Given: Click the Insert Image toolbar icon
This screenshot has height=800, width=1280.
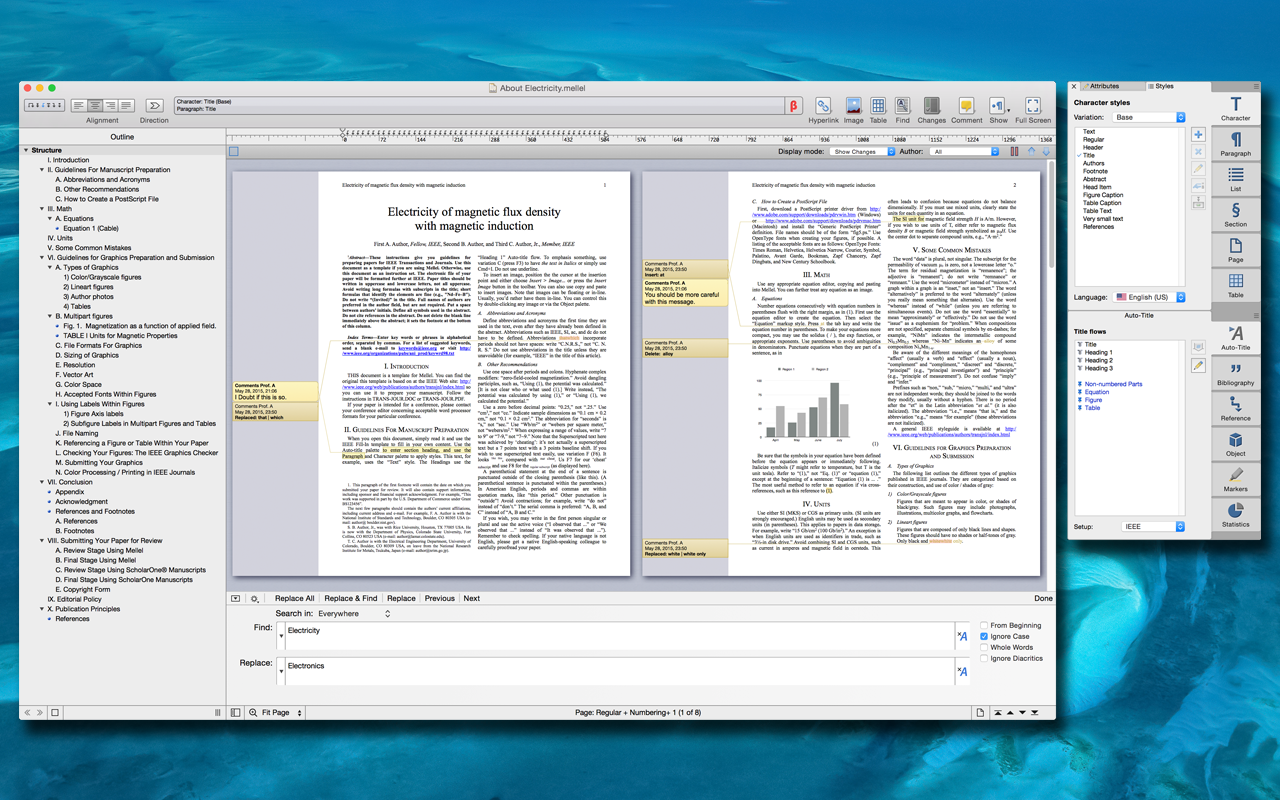Looking at the screenshot, I should (x=853, y=107).
